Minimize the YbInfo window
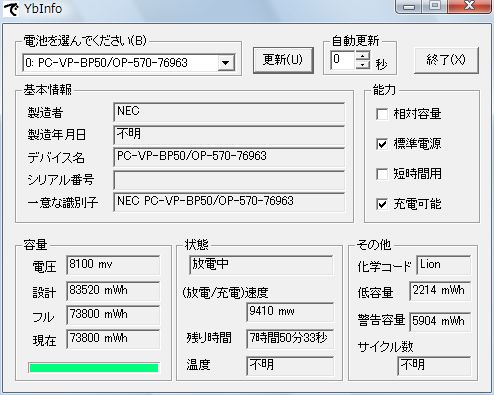494x395 pixels. 409,6
